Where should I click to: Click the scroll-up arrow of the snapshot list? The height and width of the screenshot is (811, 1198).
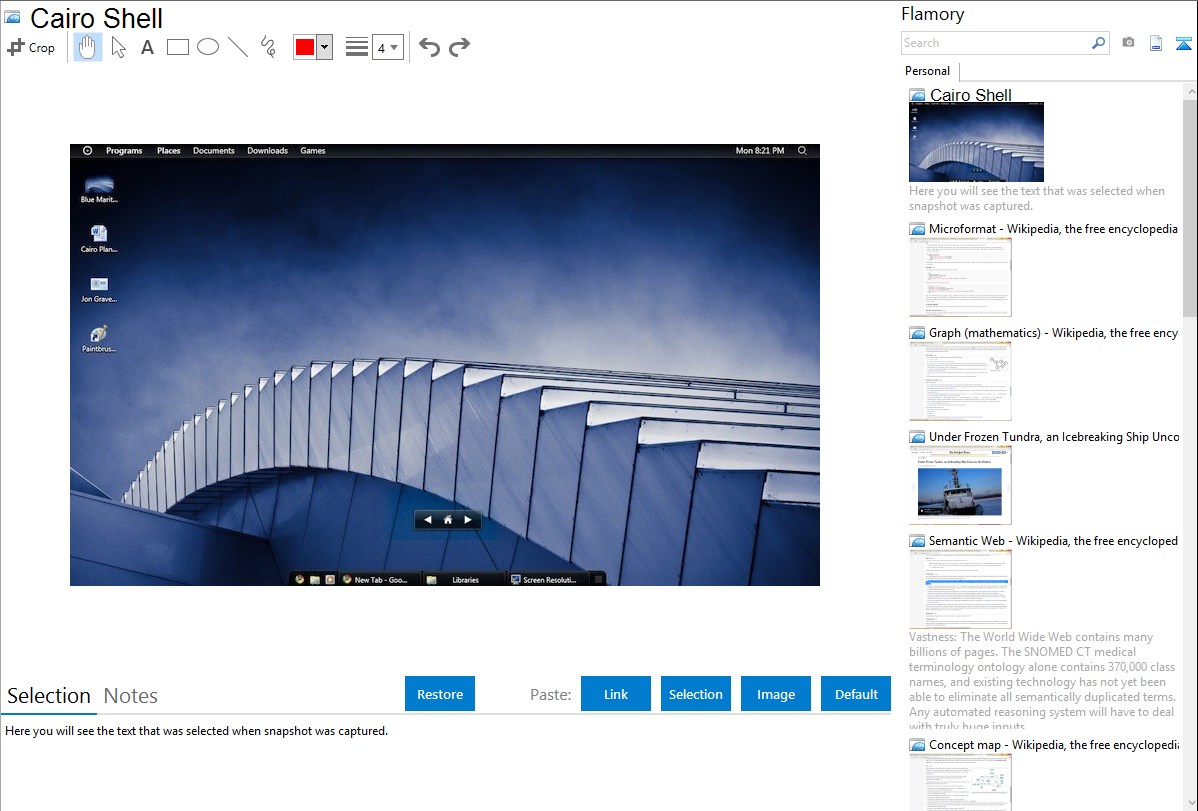1190,91
